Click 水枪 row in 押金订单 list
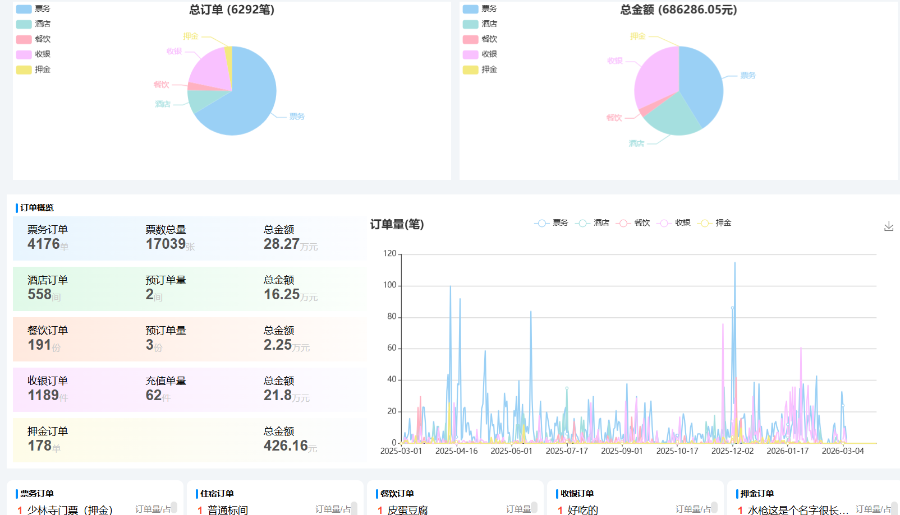The width and height of the screenshot is (900, 515). click(x=814, y=509)
